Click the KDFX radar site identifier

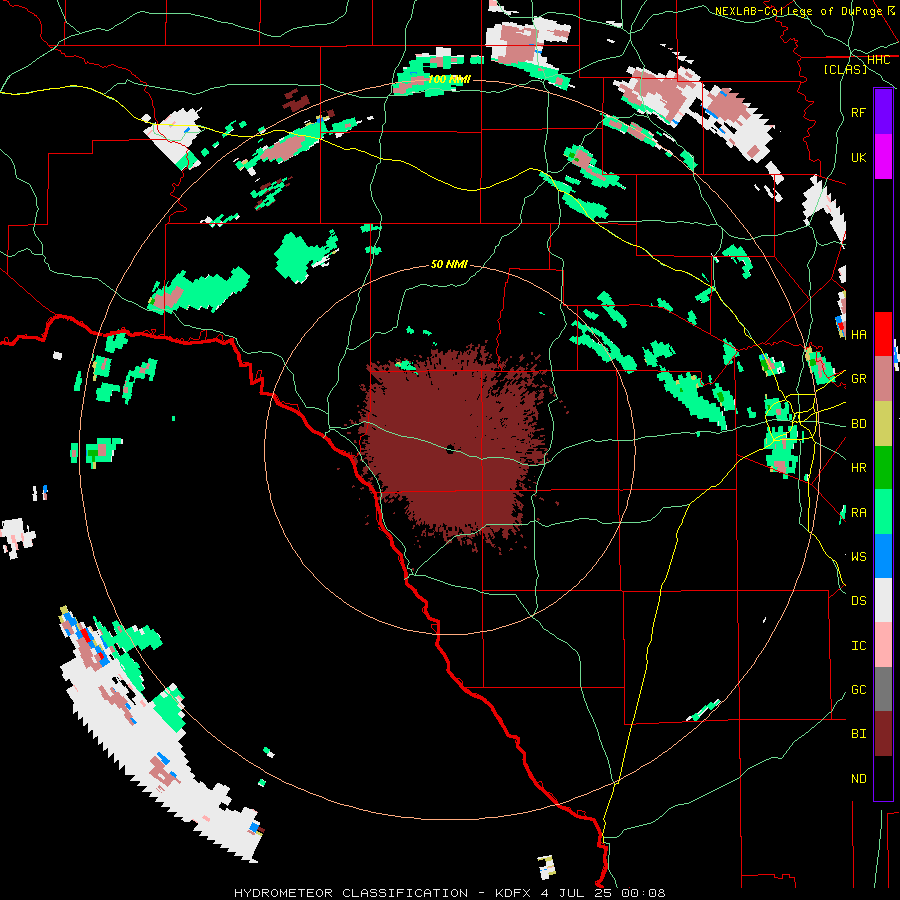tap(514, 893)
